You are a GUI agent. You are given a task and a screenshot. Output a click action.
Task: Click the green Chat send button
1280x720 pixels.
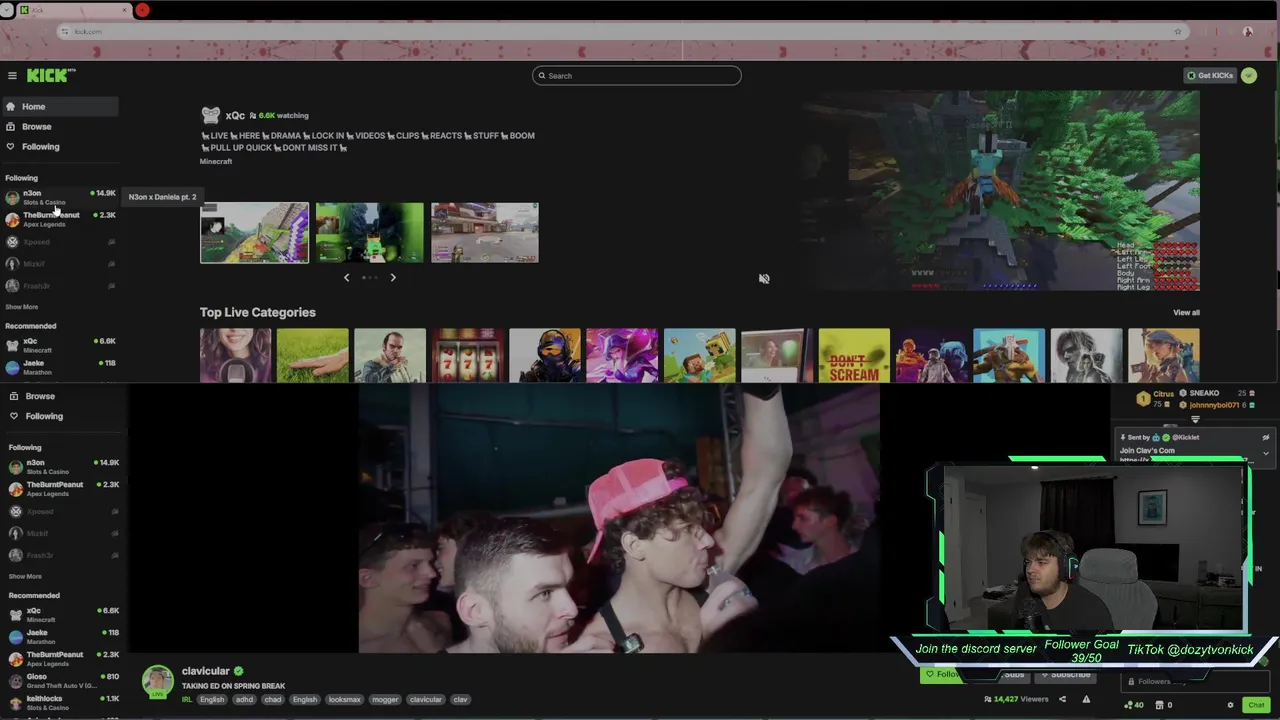click(1256, 705)
